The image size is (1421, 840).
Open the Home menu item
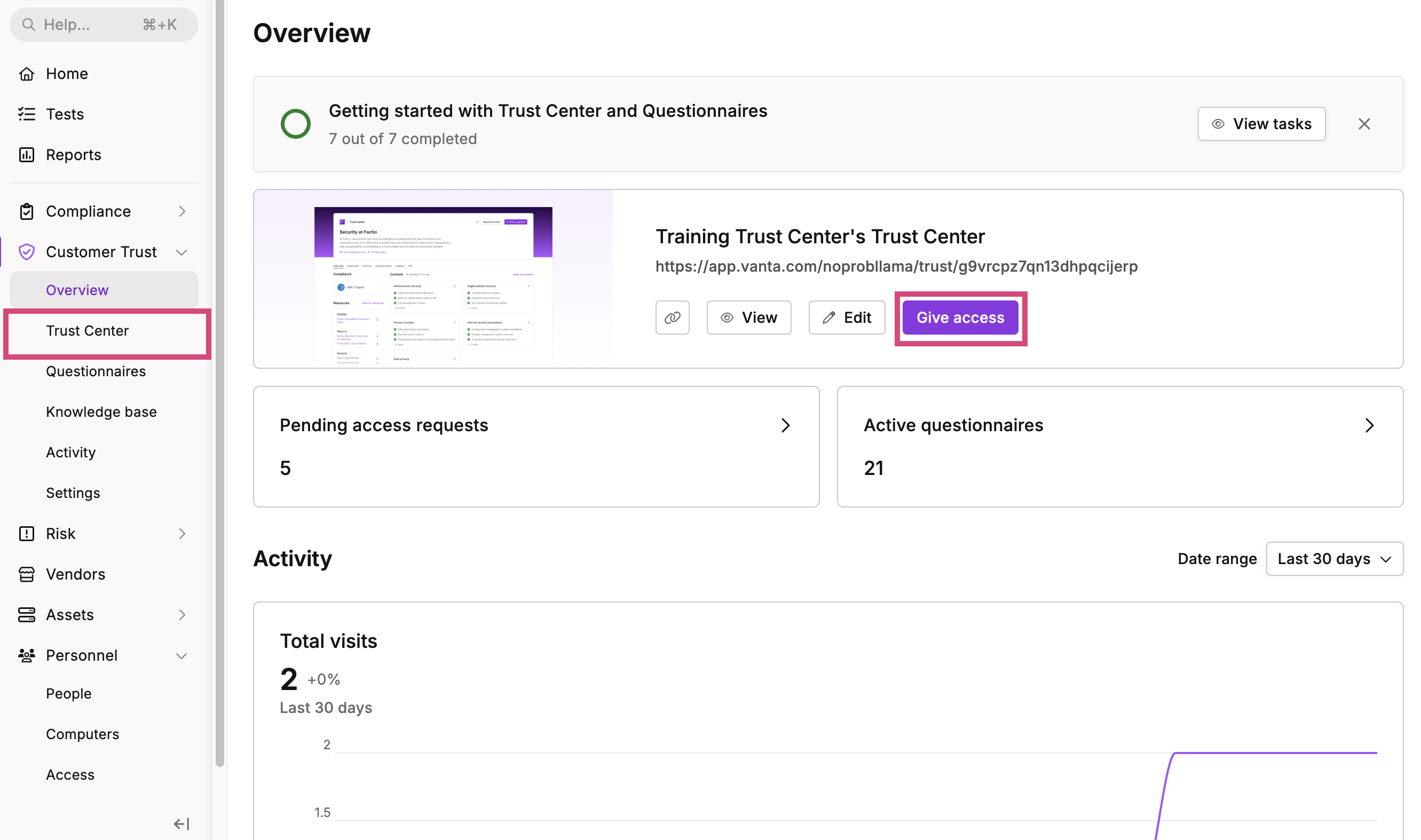104,74
